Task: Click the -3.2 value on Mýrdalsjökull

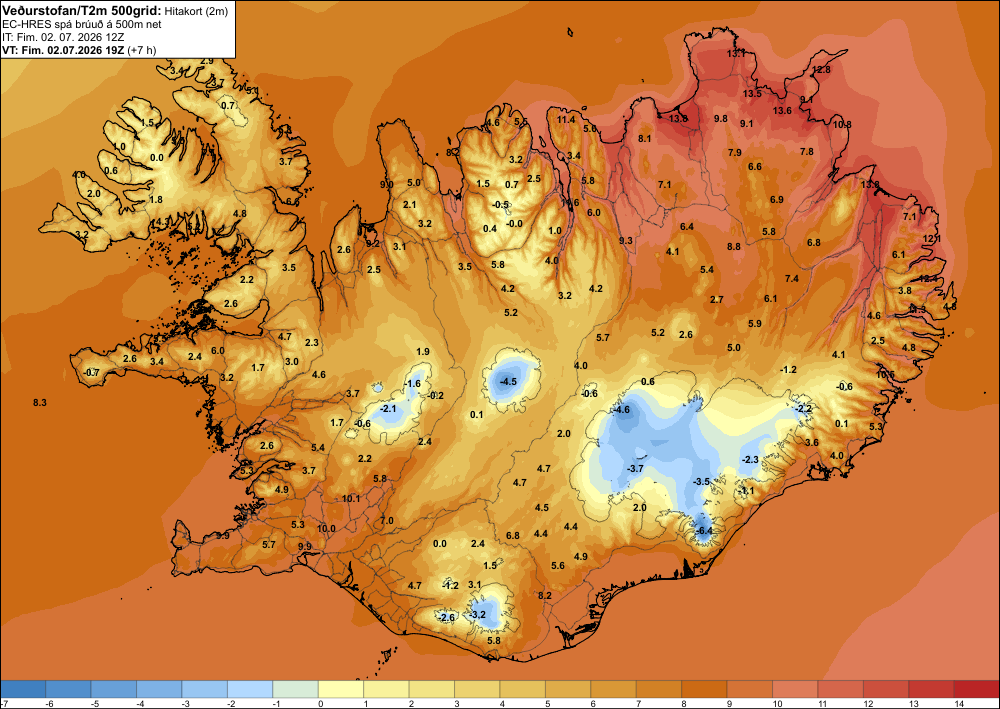Action: tap(478, 615)
